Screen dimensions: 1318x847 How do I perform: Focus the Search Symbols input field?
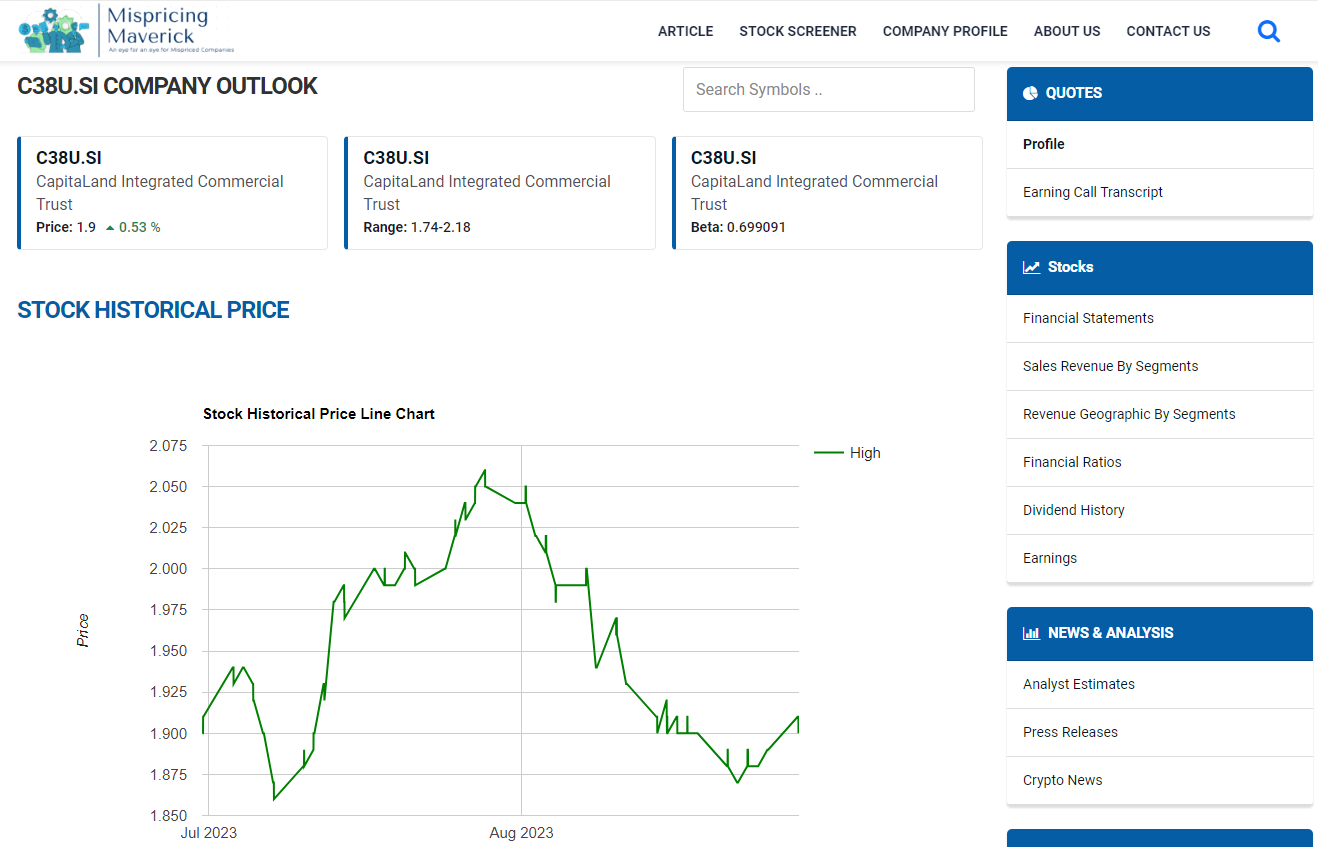pyautogui.click(x=829, y=89)
